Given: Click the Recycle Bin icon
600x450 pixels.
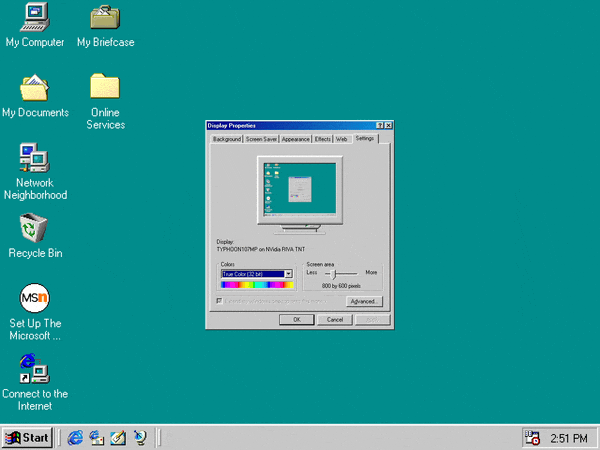Looking at the screenshot, I should (x=34, y=228).
